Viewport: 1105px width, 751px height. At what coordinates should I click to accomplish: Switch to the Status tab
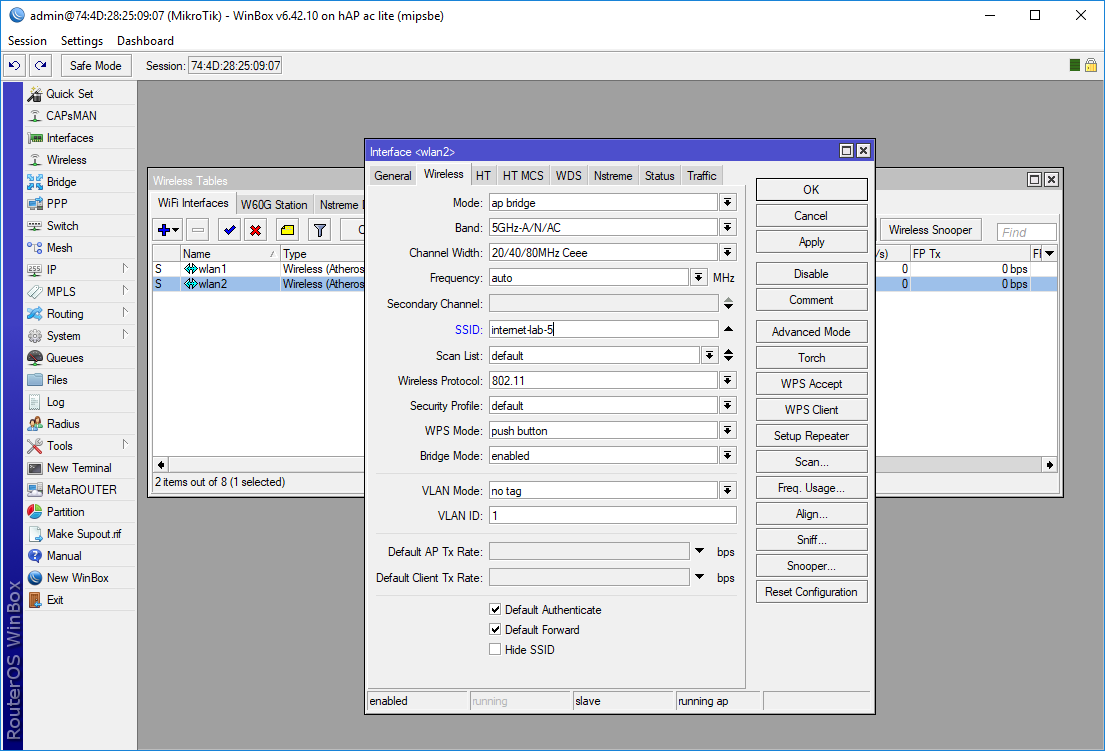point(660,175)
